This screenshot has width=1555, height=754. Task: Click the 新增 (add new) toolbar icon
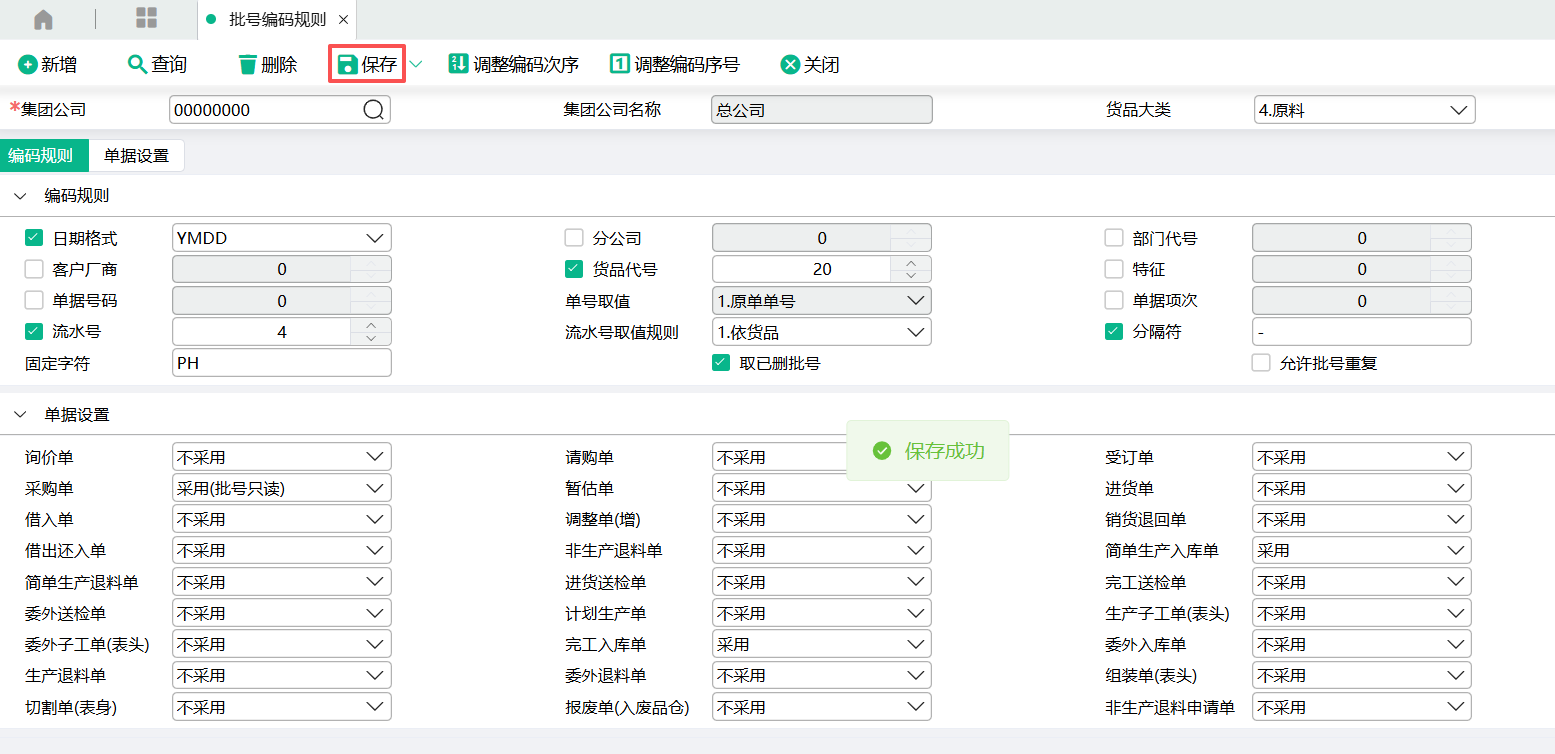click(x=28, y=65)
